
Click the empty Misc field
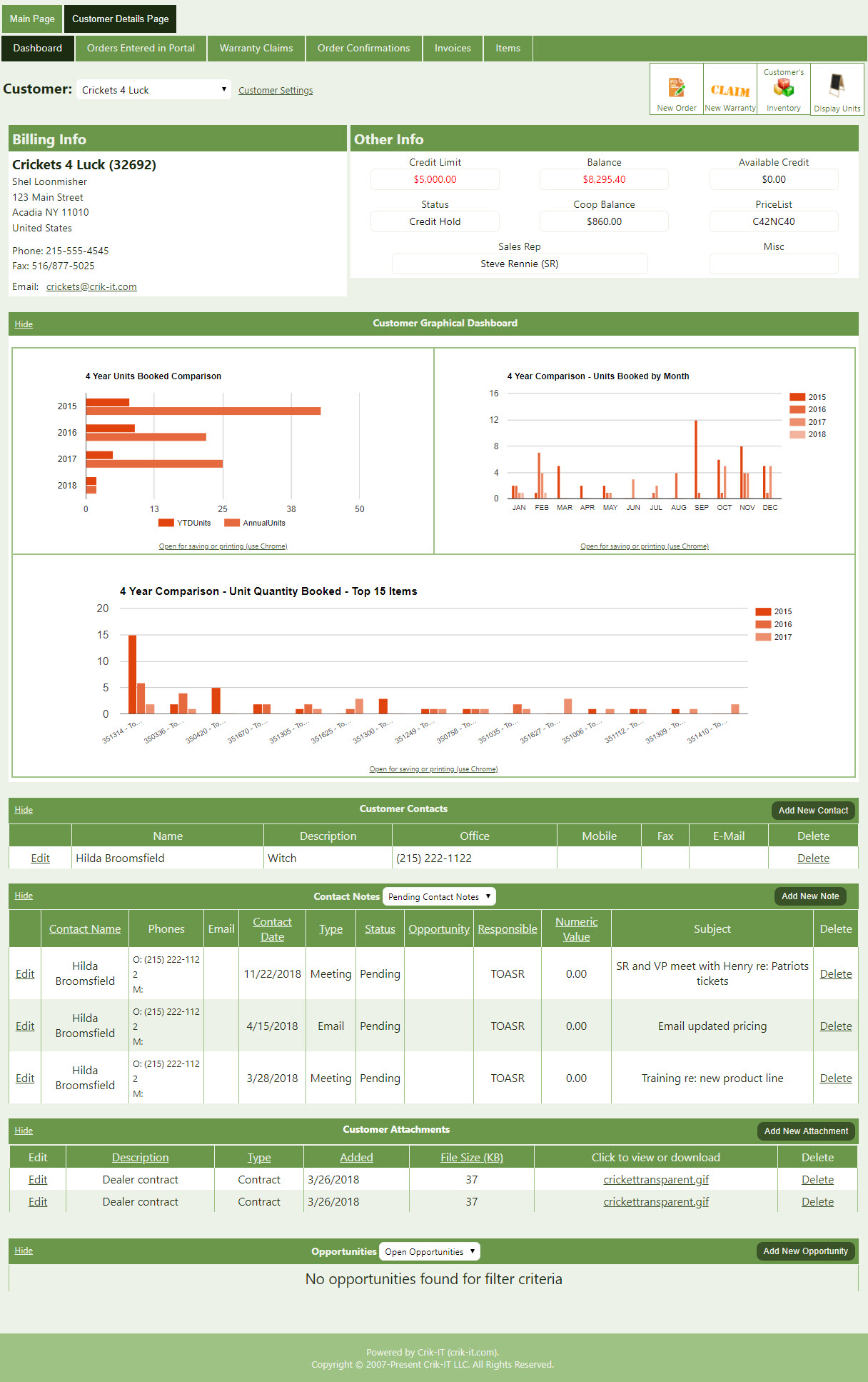774,264
